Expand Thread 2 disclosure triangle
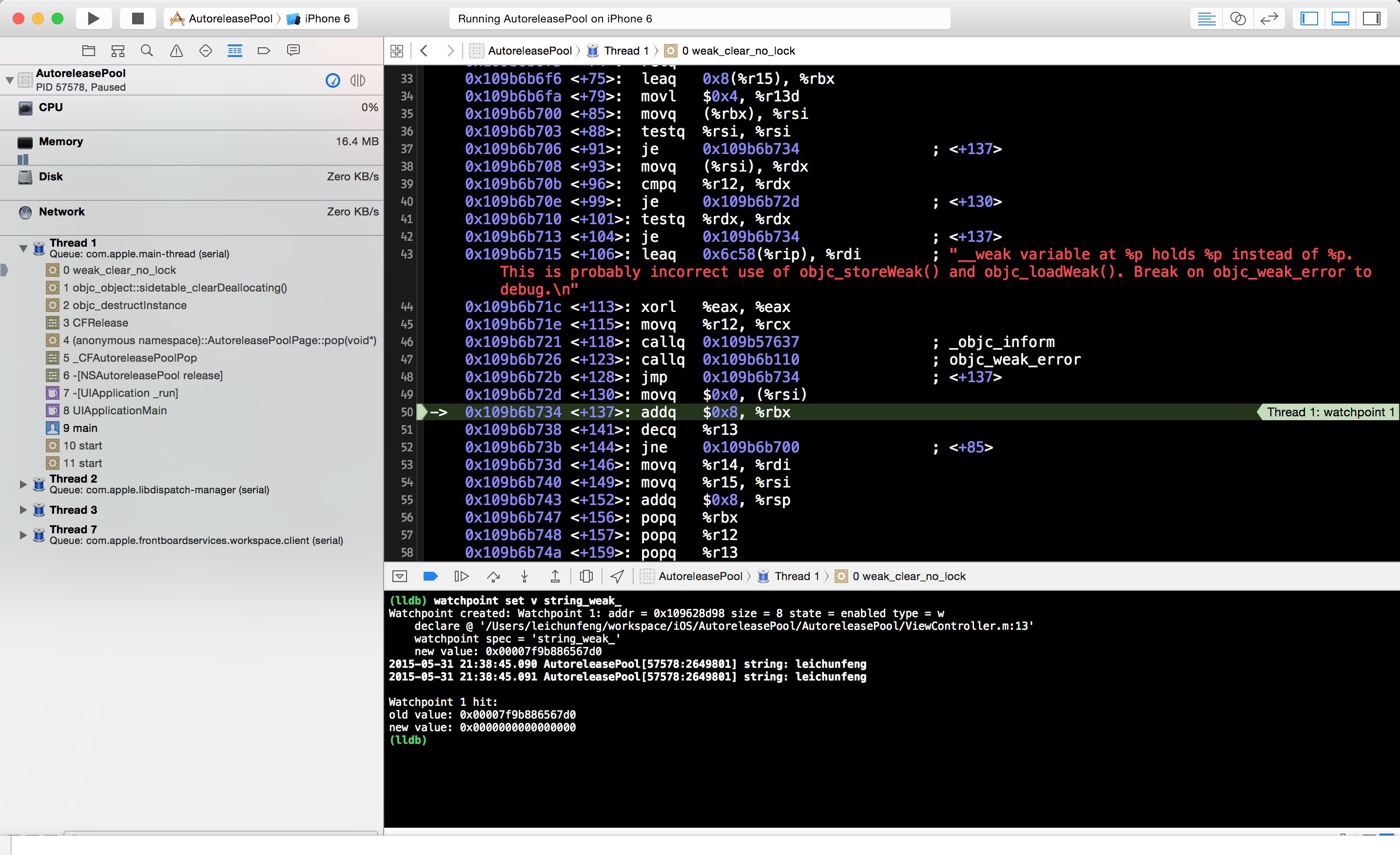This screenshot has height=855, width=1400. pos(23,484)
